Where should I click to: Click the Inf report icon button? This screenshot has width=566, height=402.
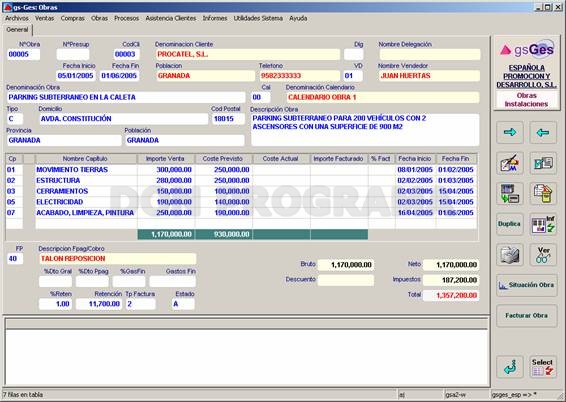pyautogui.click(x=543, y=224)
